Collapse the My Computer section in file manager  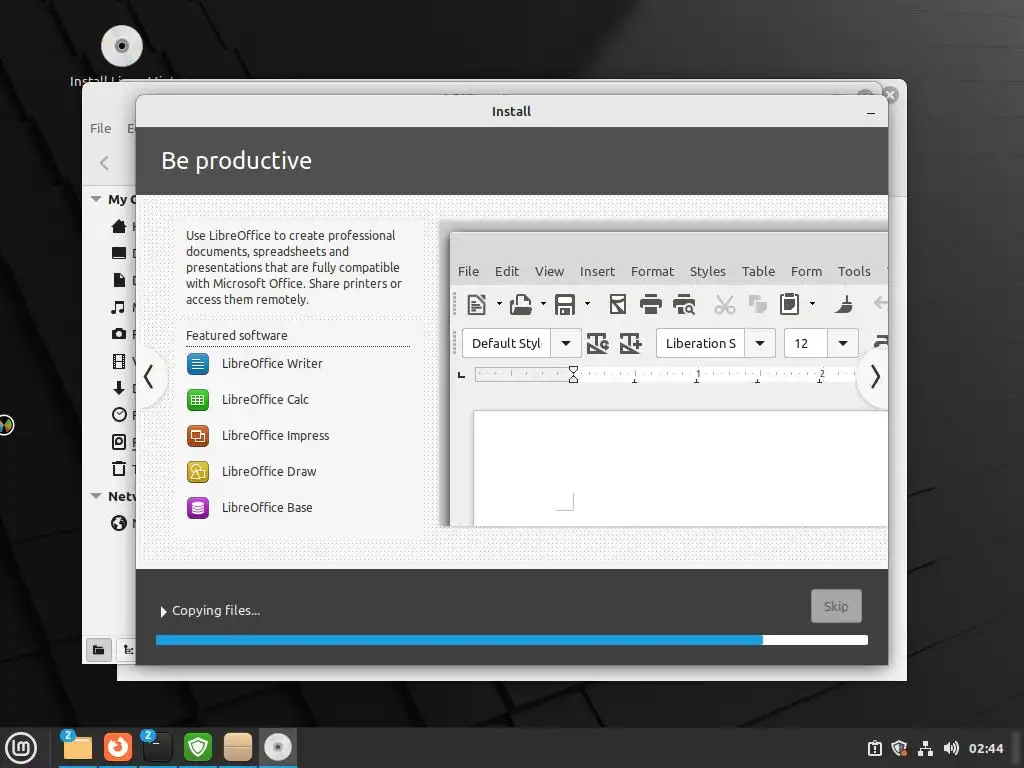(x=96, y=199)
